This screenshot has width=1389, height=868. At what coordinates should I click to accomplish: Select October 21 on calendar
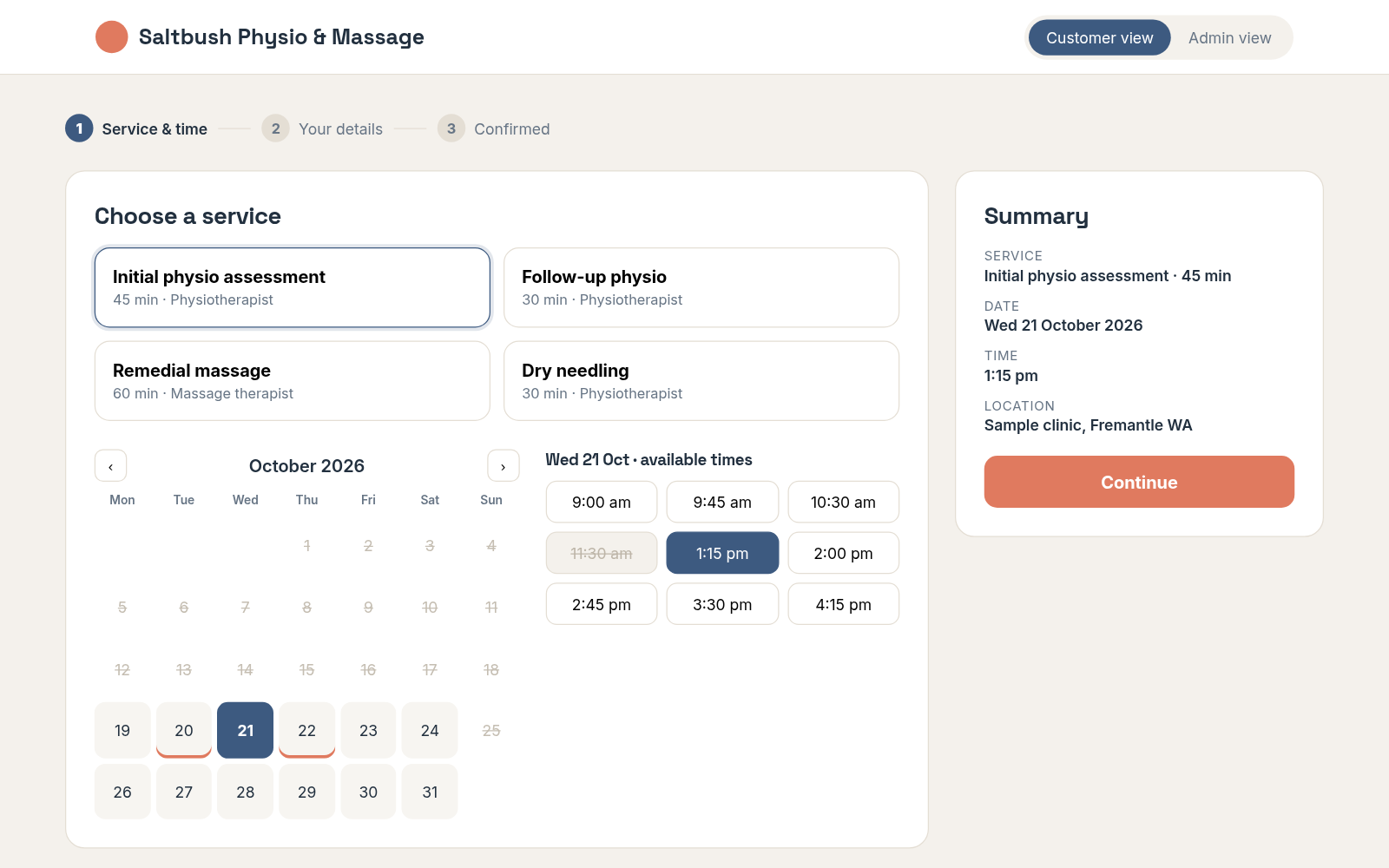coord(246,731)
